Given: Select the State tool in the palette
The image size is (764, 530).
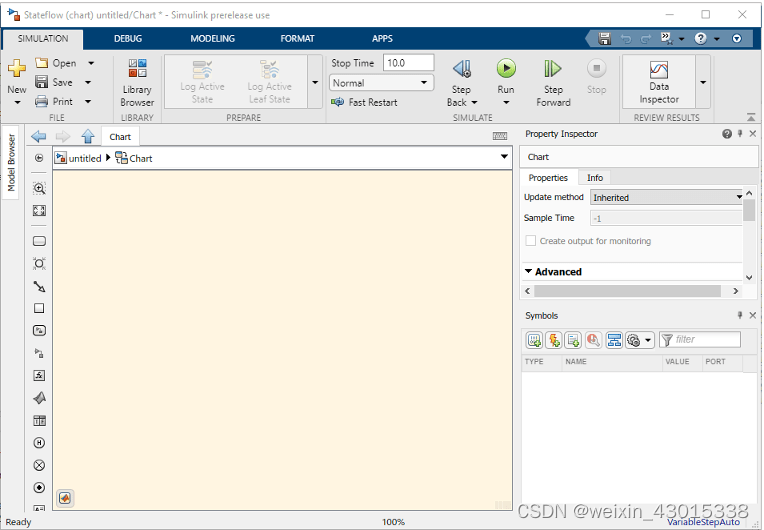Looking at the screenshot, I should click(39, 241).
